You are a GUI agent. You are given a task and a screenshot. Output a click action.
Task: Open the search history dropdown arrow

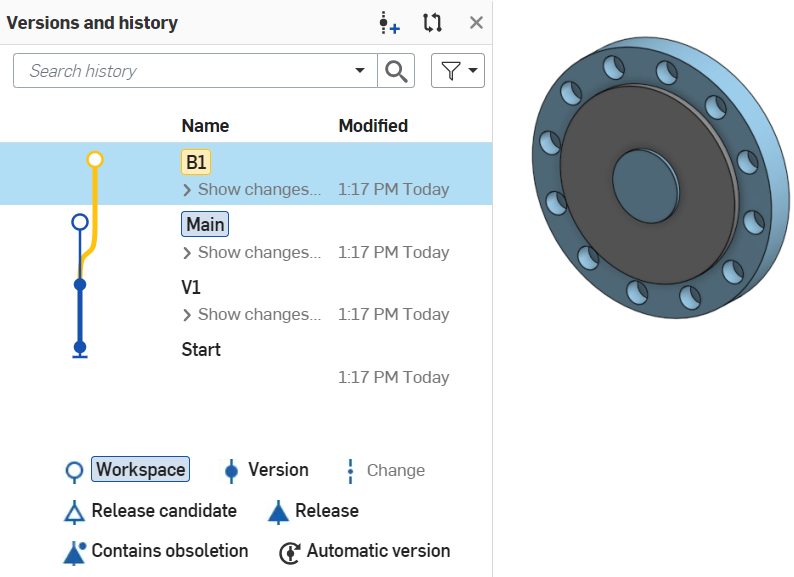click(x=360, y=70)
